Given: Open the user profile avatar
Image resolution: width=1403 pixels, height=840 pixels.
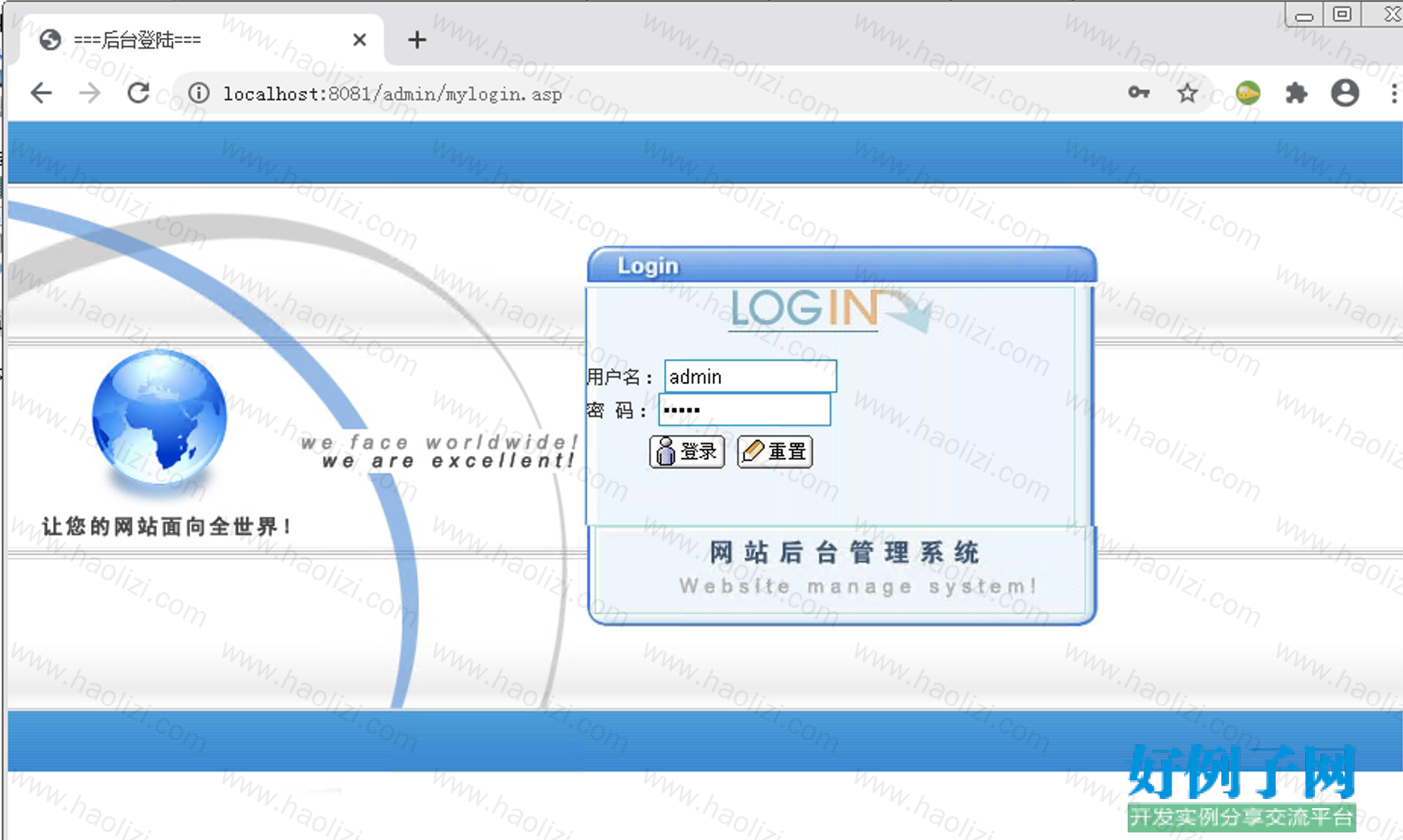Looking at the screenshot, I should tap(1345, 93).
